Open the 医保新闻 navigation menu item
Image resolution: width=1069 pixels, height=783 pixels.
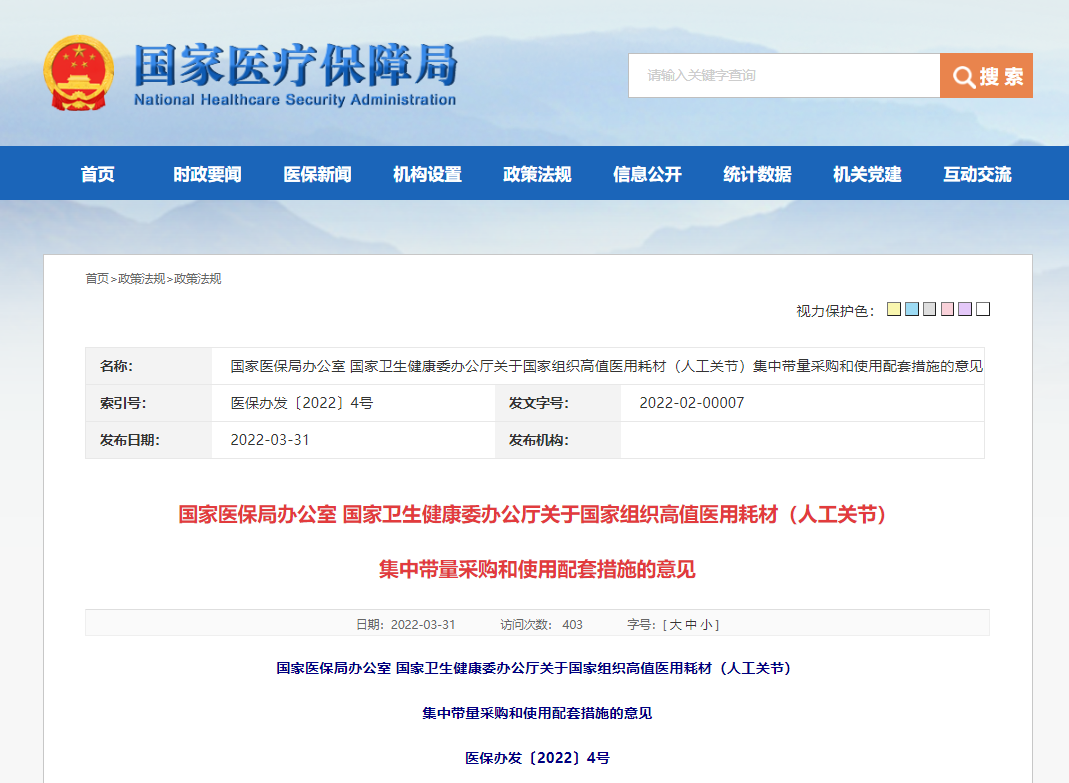pyautogui.click(x=316, y=173)
